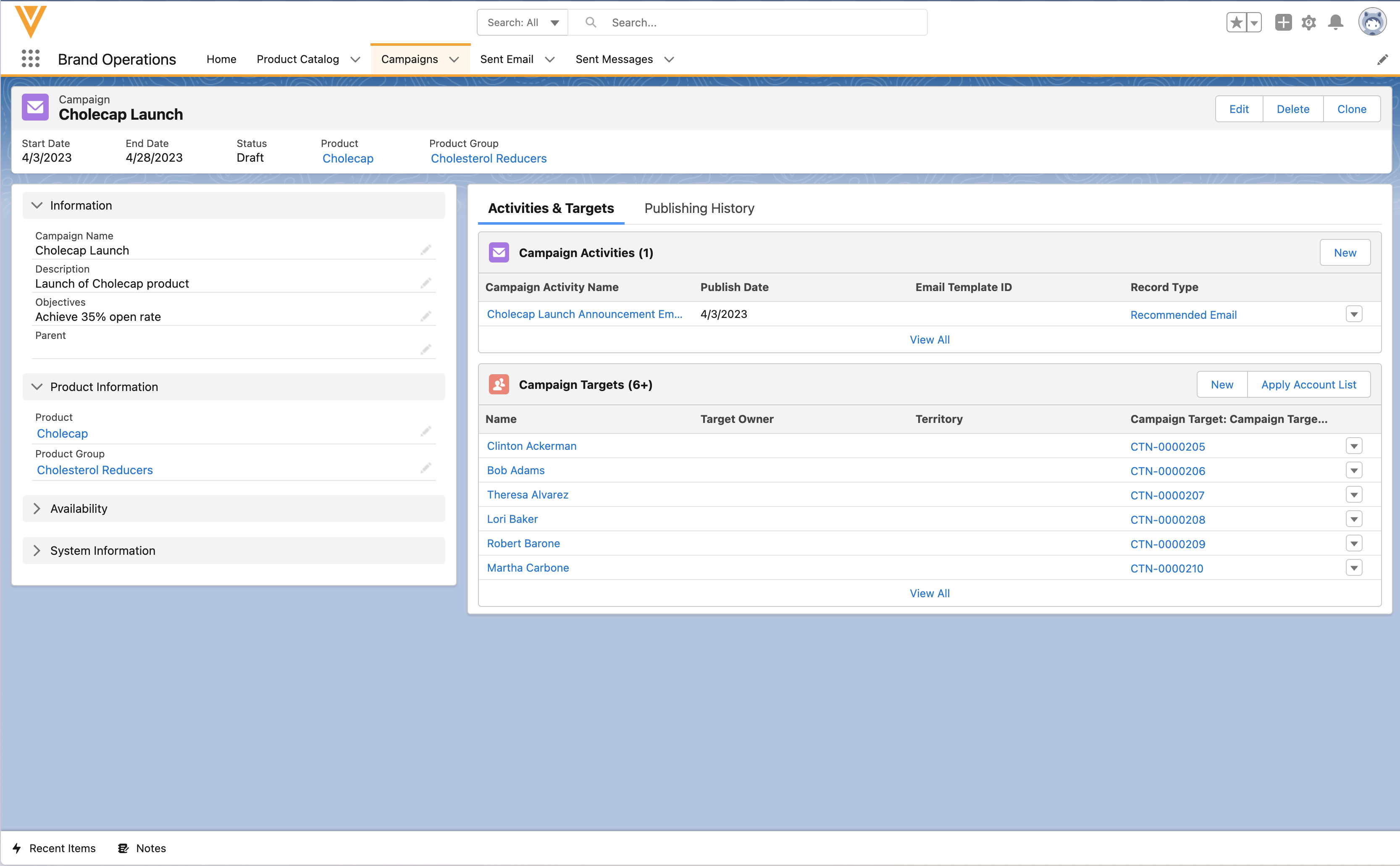Open the App Launcher grid icon
1400x866 pixels.
click(x=30, y=59)
